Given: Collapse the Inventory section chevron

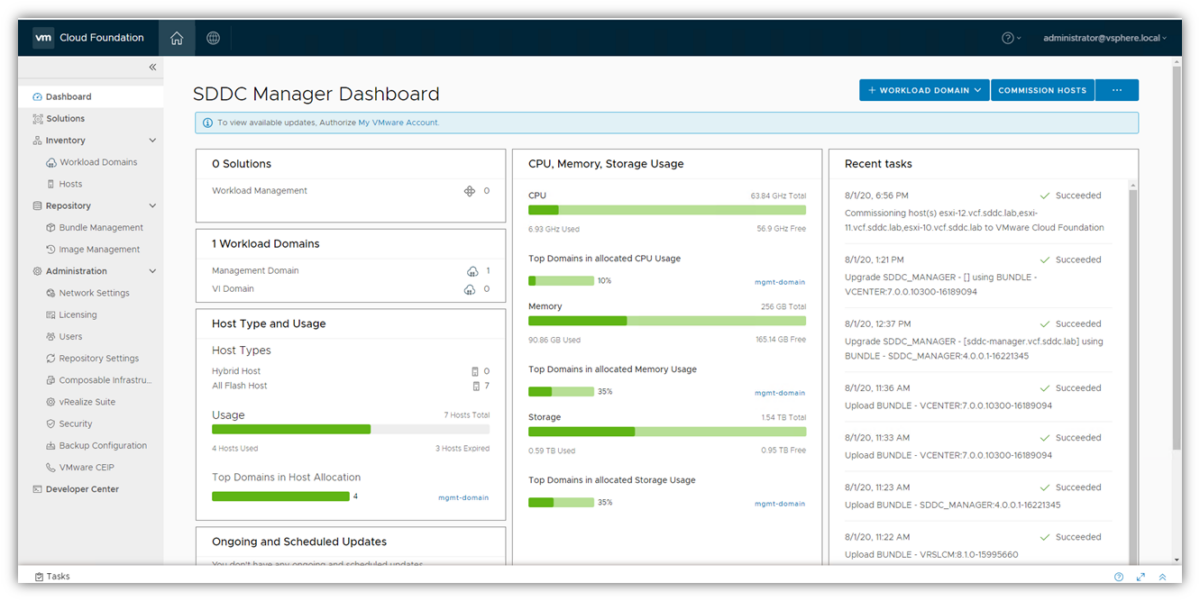Looking at the screenshot, I should point(153,141).
